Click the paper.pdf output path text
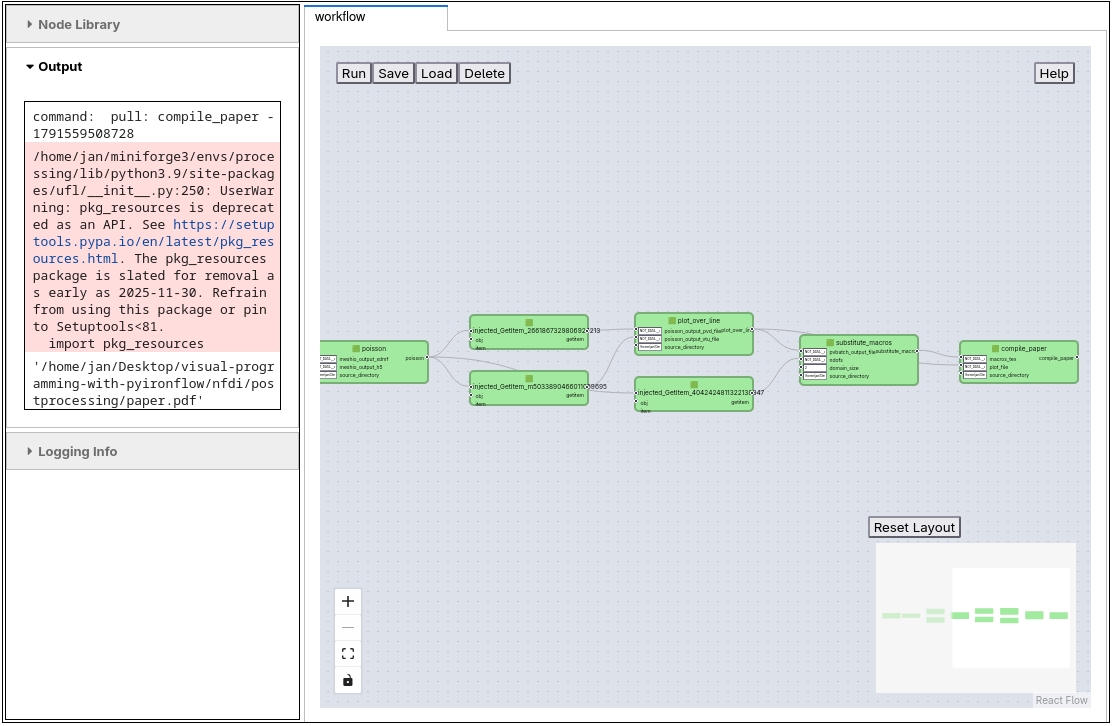 (153, 384)
